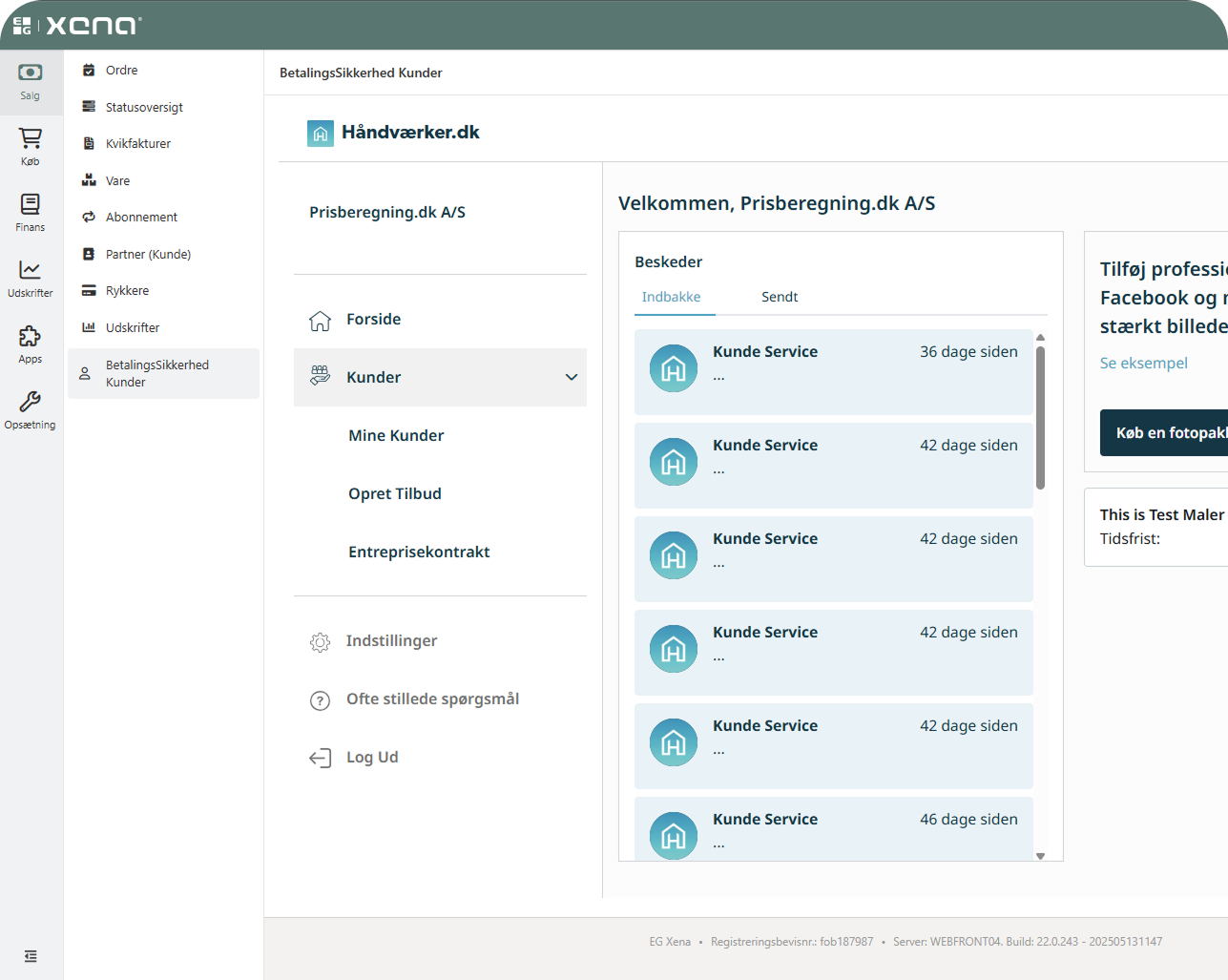Click Log Ud to sign out
Viewport: 1228px width, 980px height.
pyautogui.click(x=372, y=758)
